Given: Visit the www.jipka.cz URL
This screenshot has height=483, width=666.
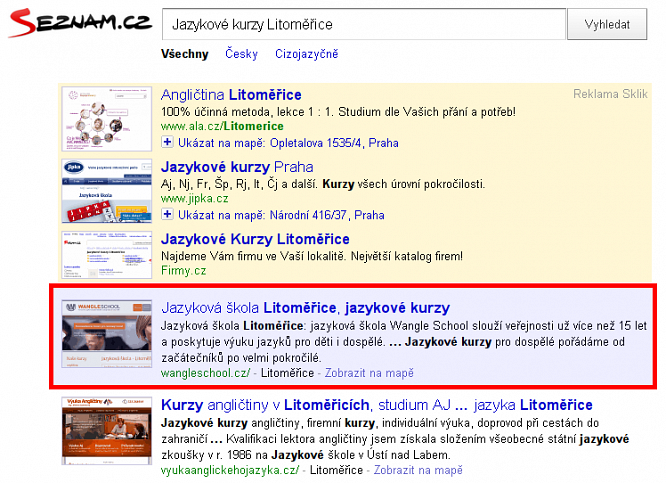Looking at the screenshot, I should tap(195, 198).
